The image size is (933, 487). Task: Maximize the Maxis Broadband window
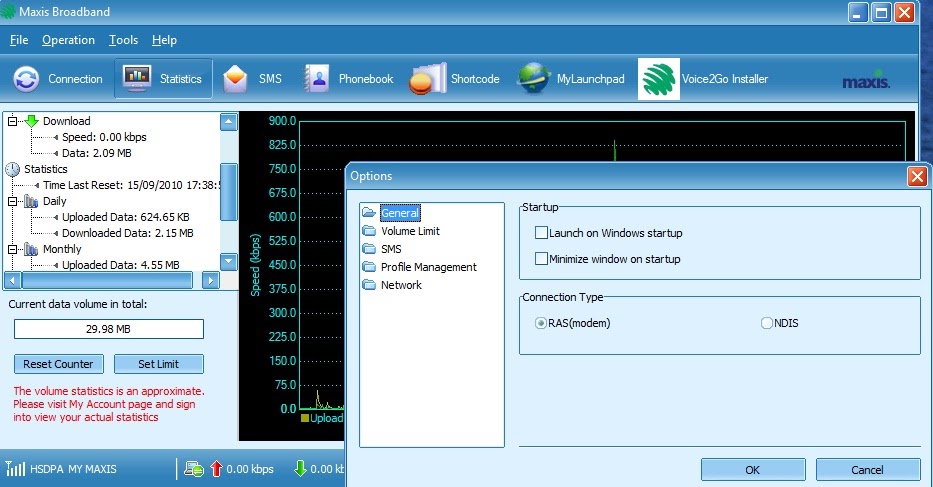click(881, 13)
